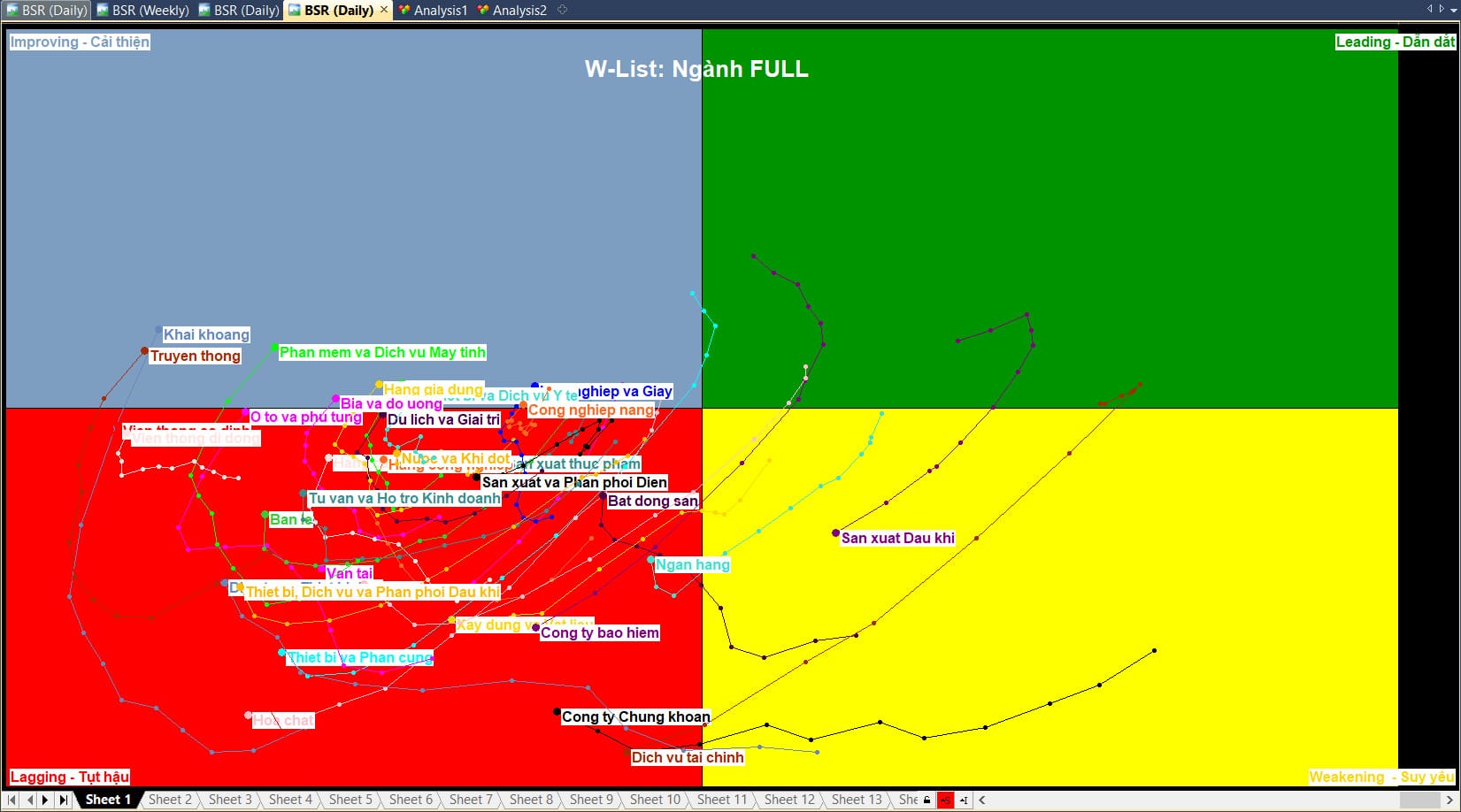The height and width of the screenshot is (812, 1461).
Task: Click the 'Dich vu tai chinh' label
Action: pos(688,757)
